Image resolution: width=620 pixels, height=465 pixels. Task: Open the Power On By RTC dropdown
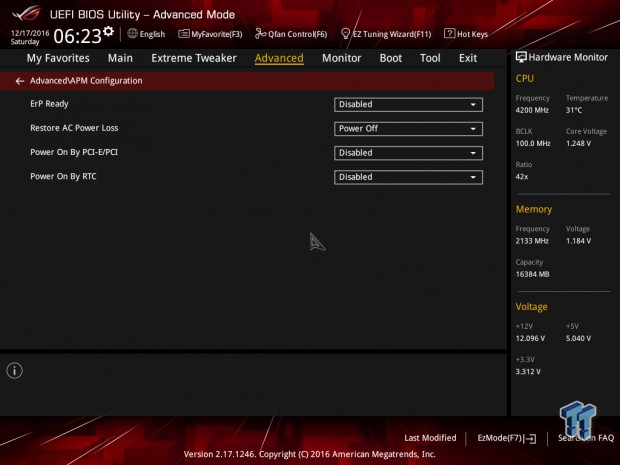click(x=408, y=177)
